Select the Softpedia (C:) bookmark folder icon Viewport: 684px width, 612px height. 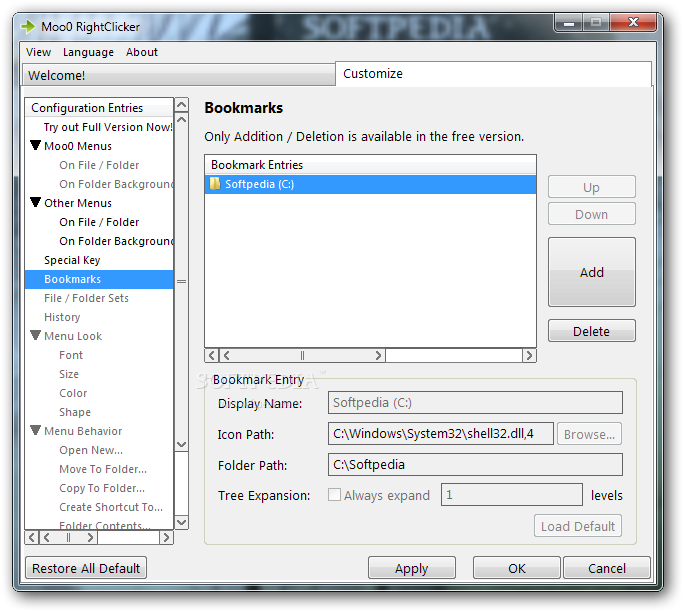point(215,184)
